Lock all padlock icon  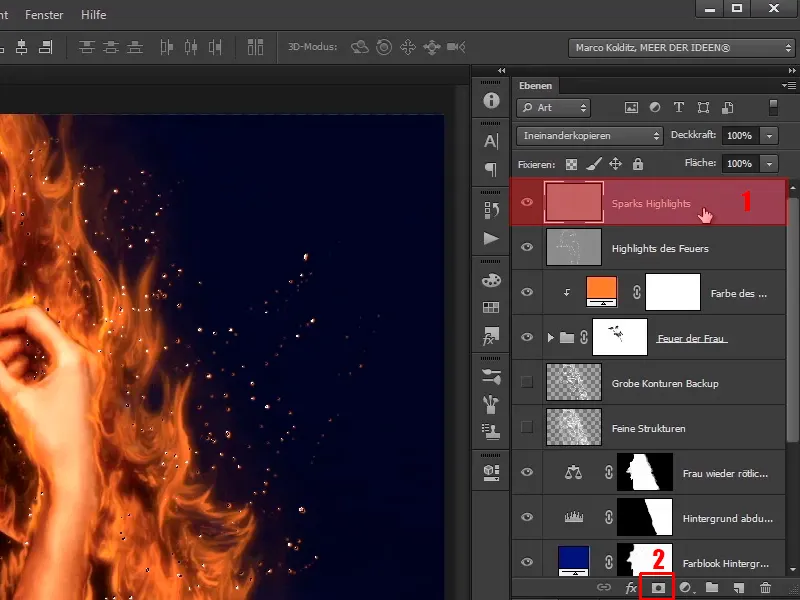pos(638,164)
